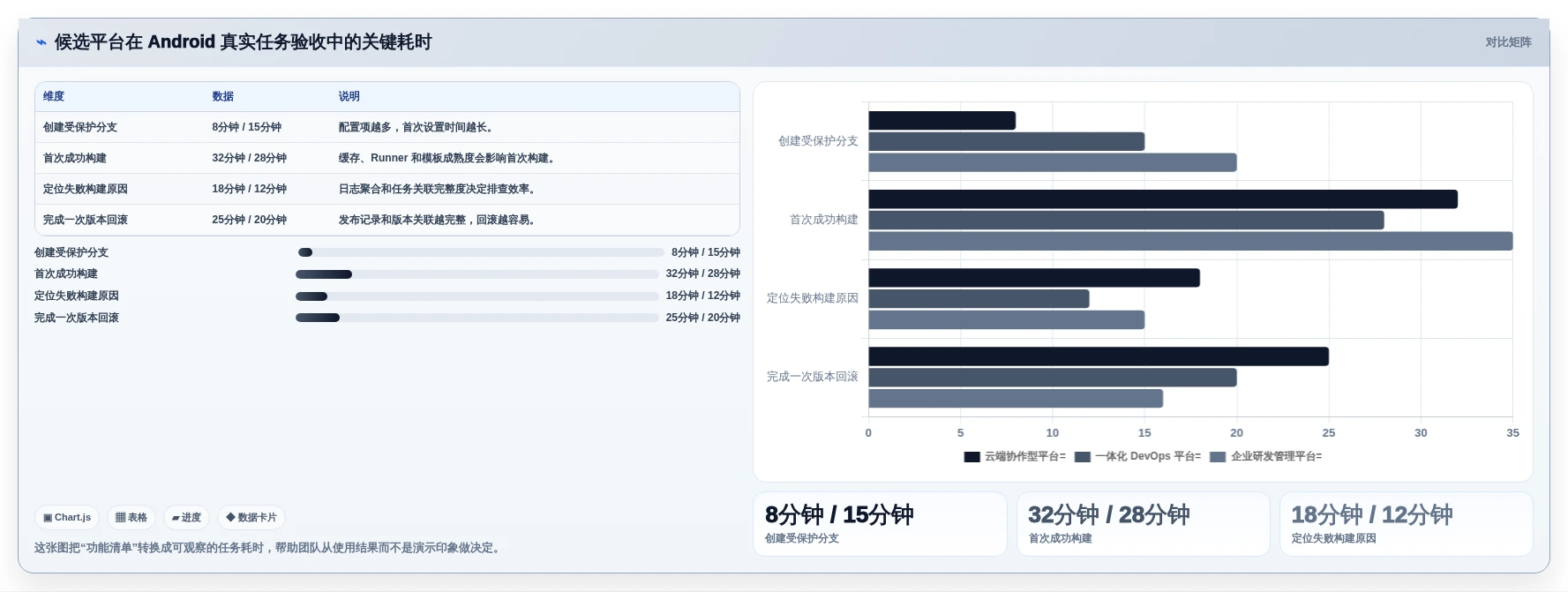Click the 进度 tag chip
The width and height of the screenshot is (1568, 592).
(x=186, y=518)
